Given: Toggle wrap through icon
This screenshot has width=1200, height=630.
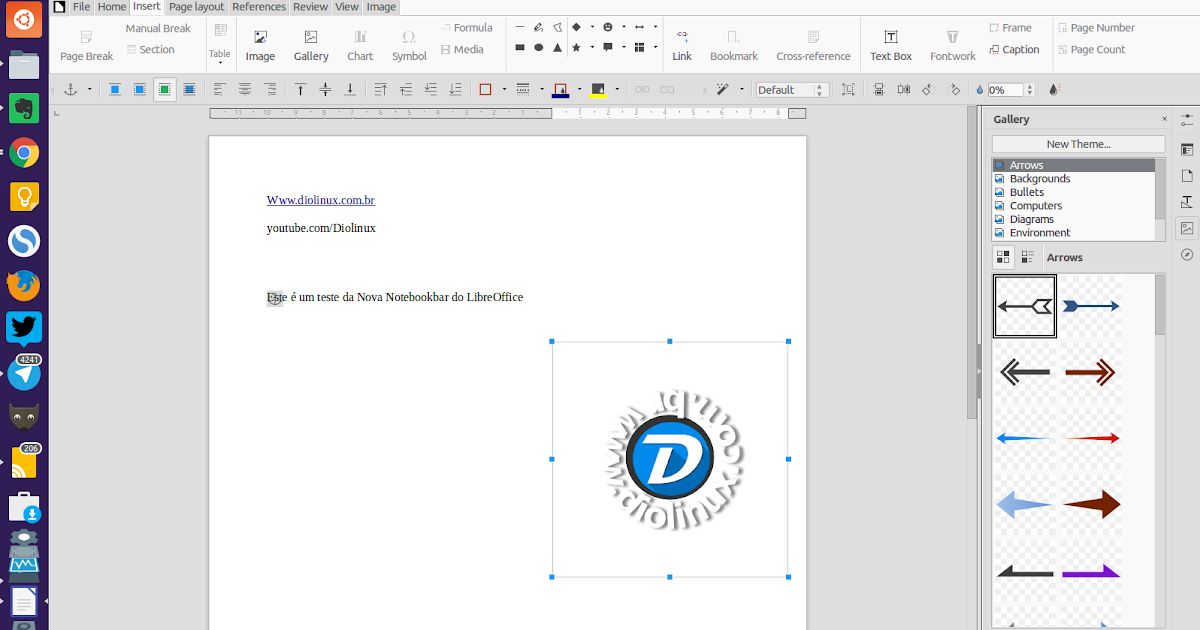Looking at the screenshot, I should coord(189,89).
